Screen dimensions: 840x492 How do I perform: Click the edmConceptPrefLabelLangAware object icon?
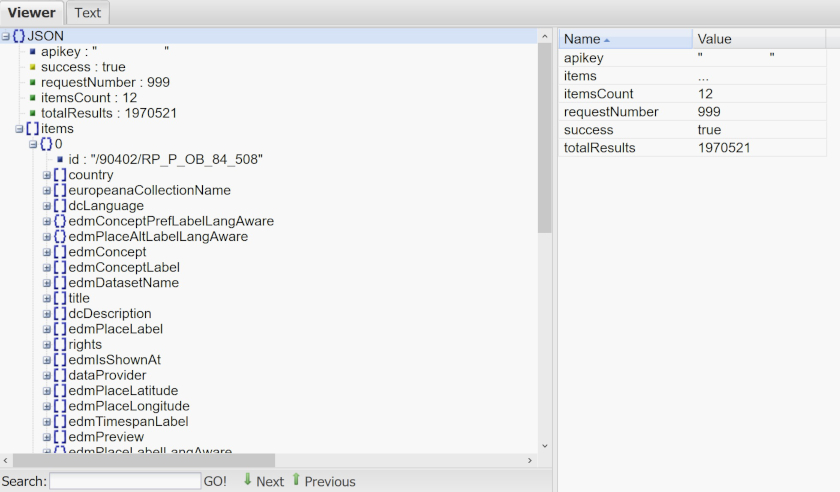point(60,221)
